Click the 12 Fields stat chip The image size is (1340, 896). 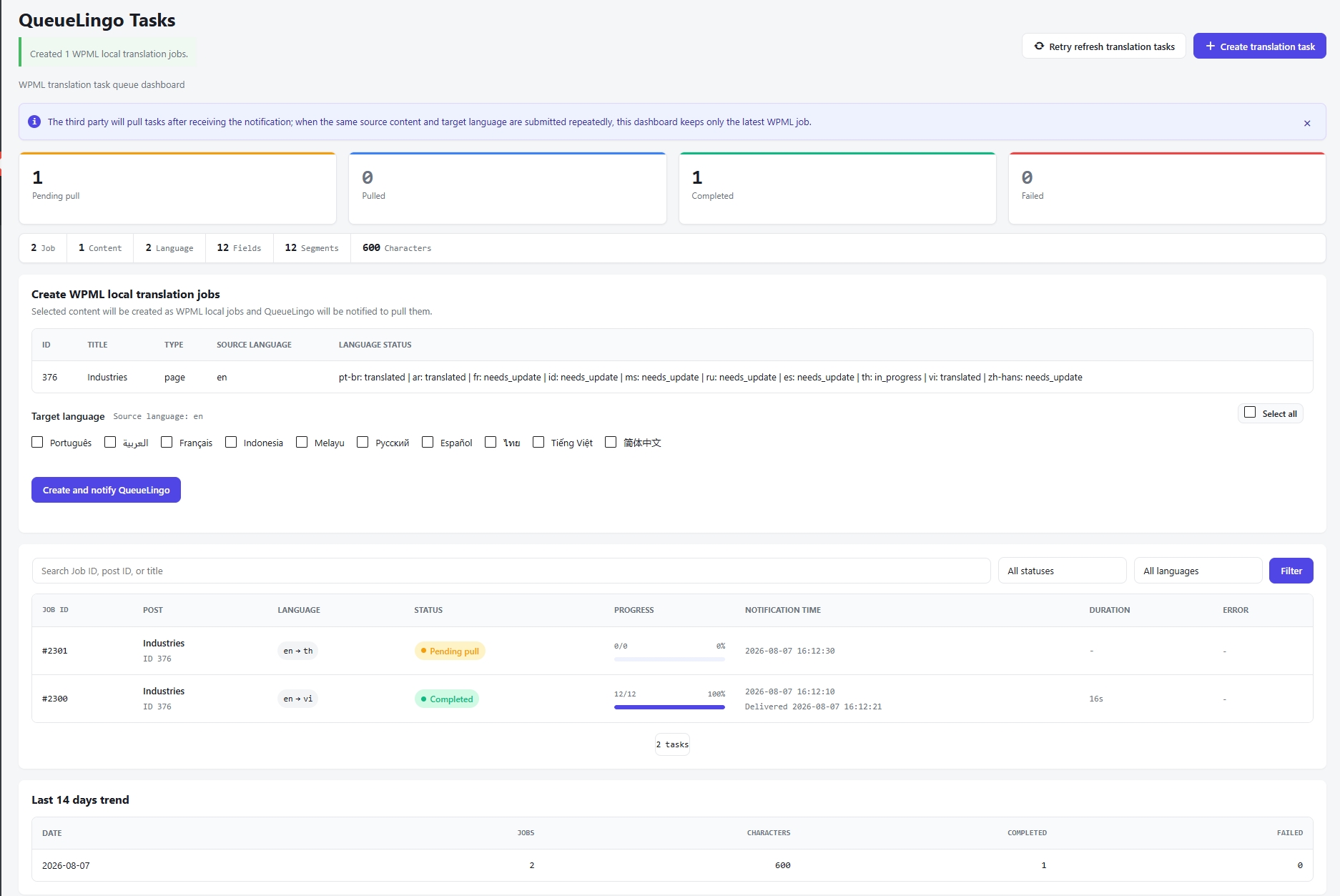tap(240, 248)
